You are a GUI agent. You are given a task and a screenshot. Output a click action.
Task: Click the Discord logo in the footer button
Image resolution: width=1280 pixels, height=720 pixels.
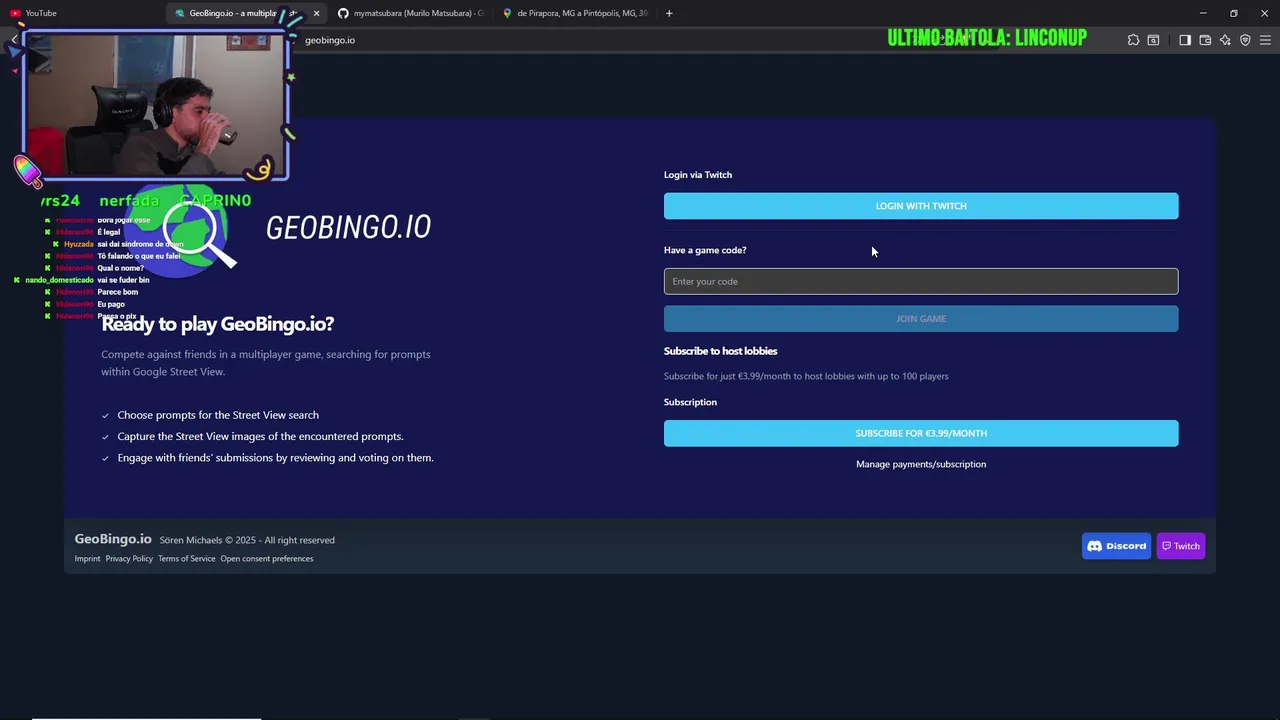1094,546
